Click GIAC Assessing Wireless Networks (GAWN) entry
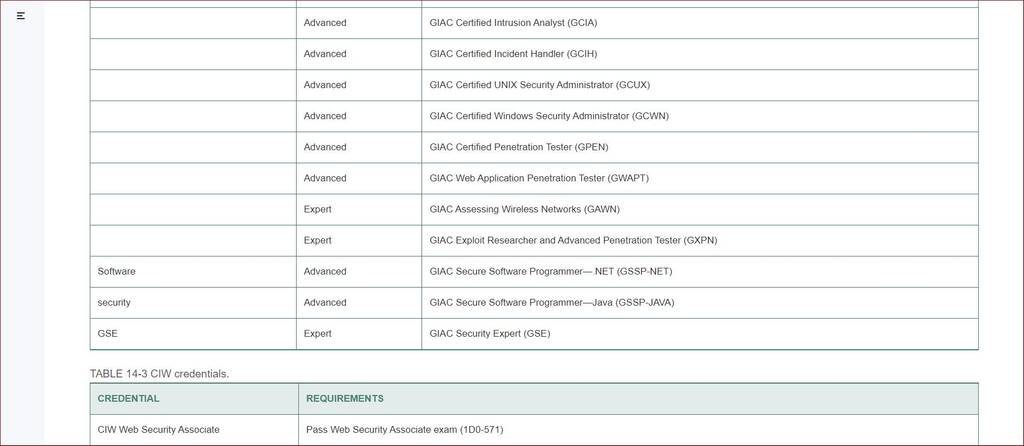 click(524, 210)
